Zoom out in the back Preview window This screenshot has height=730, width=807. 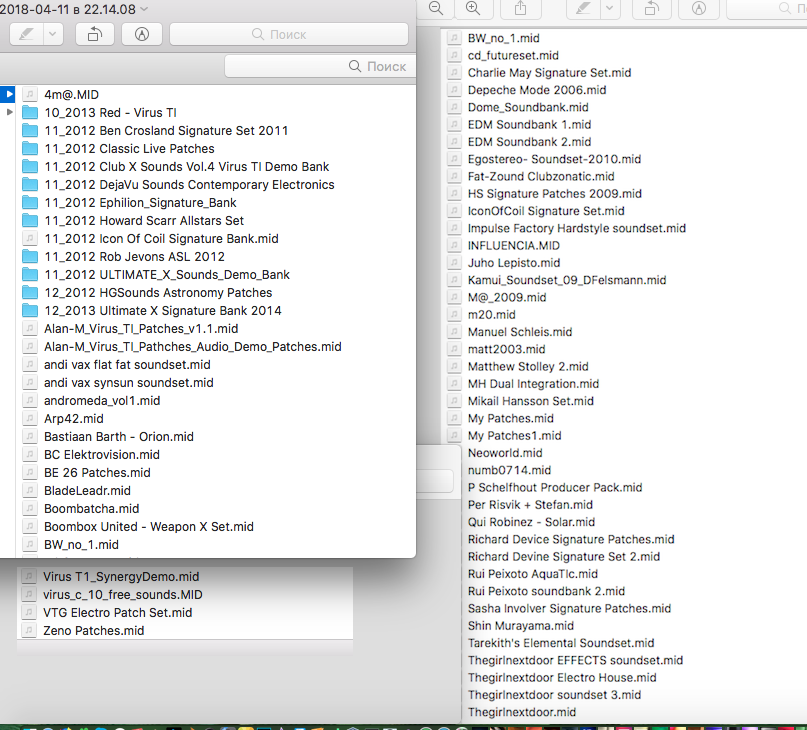[x=436, y=8]
